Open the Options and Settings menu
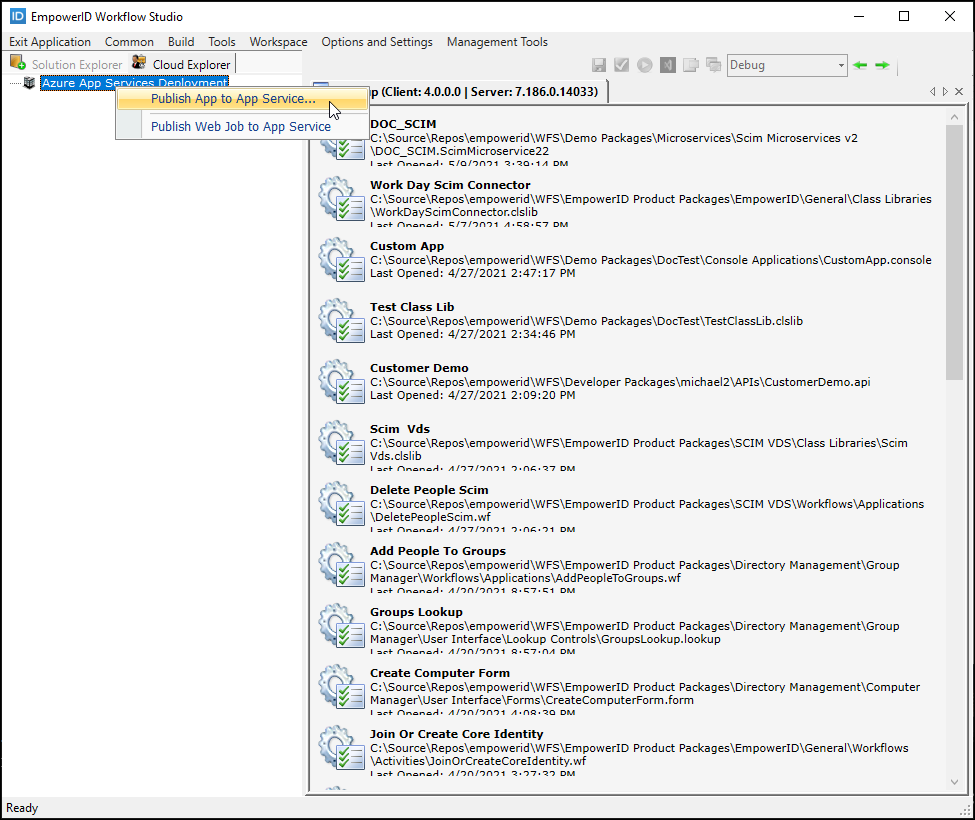 point(377,42)
